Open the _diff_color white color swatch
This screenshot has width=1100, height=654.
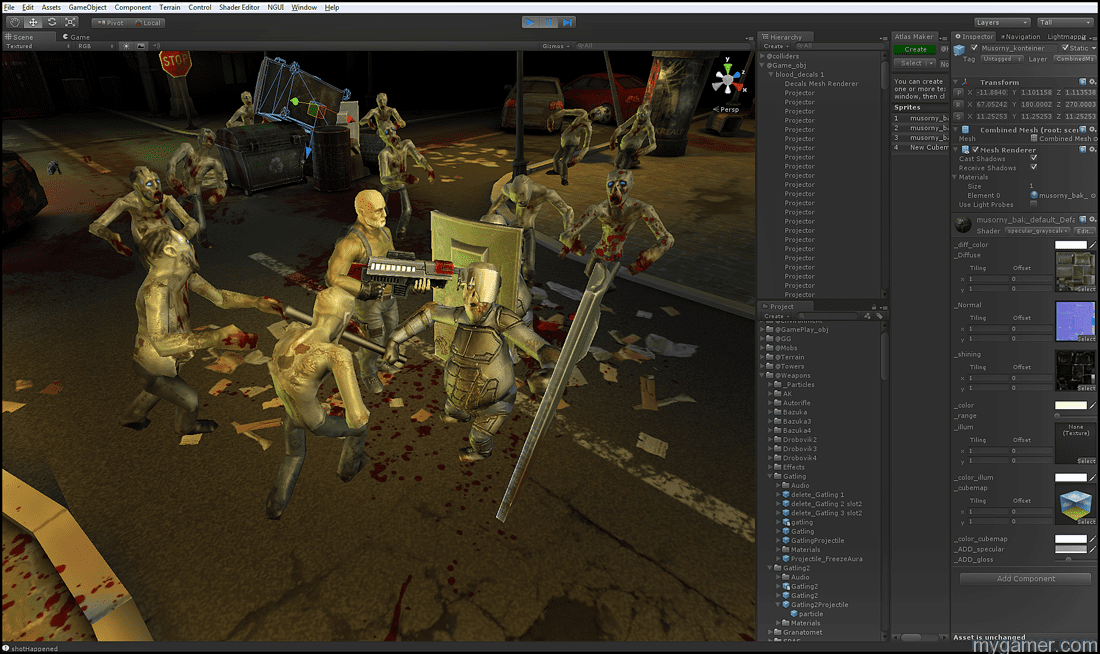(1070, 244)
